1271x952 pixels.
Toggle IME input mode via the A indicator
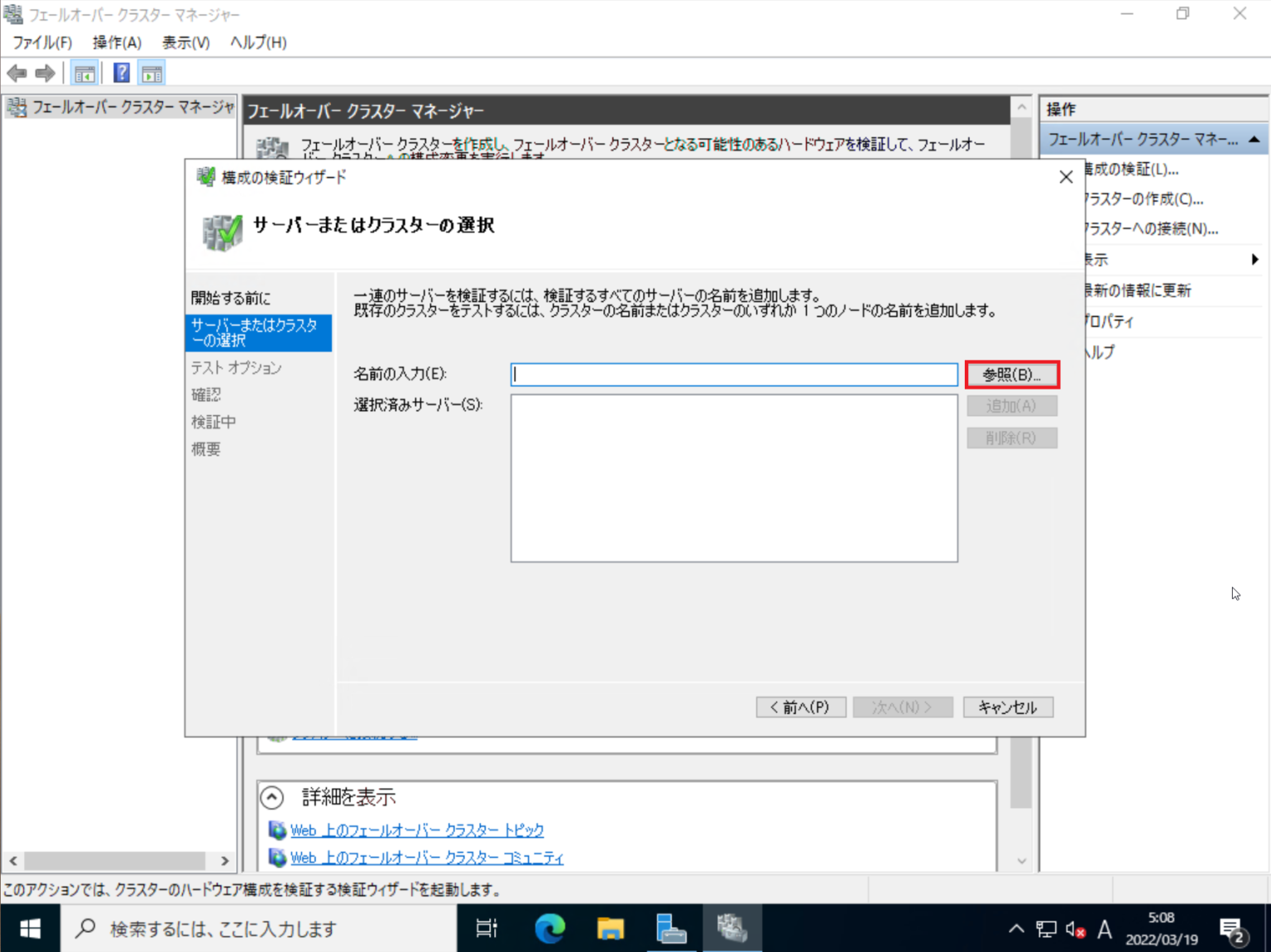pyautogui.click(x=1105, y=929)
